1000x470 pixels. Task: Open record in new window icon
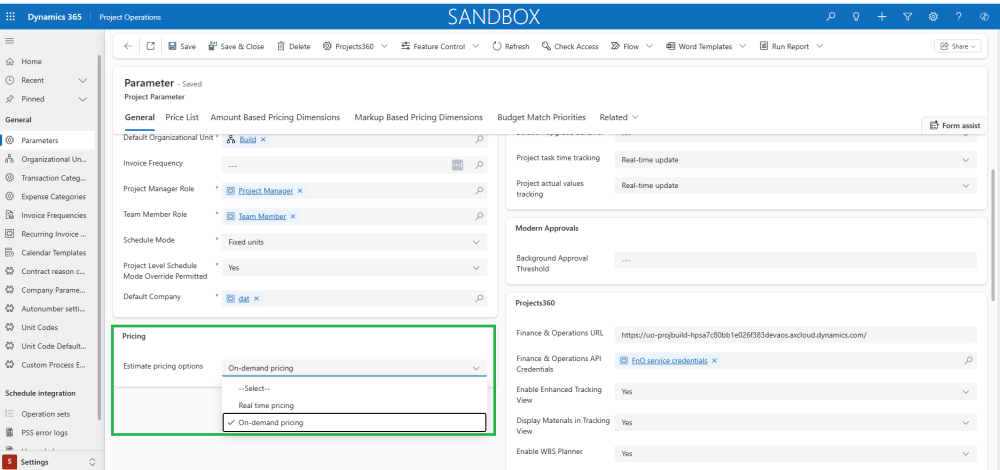click(150, 46)
